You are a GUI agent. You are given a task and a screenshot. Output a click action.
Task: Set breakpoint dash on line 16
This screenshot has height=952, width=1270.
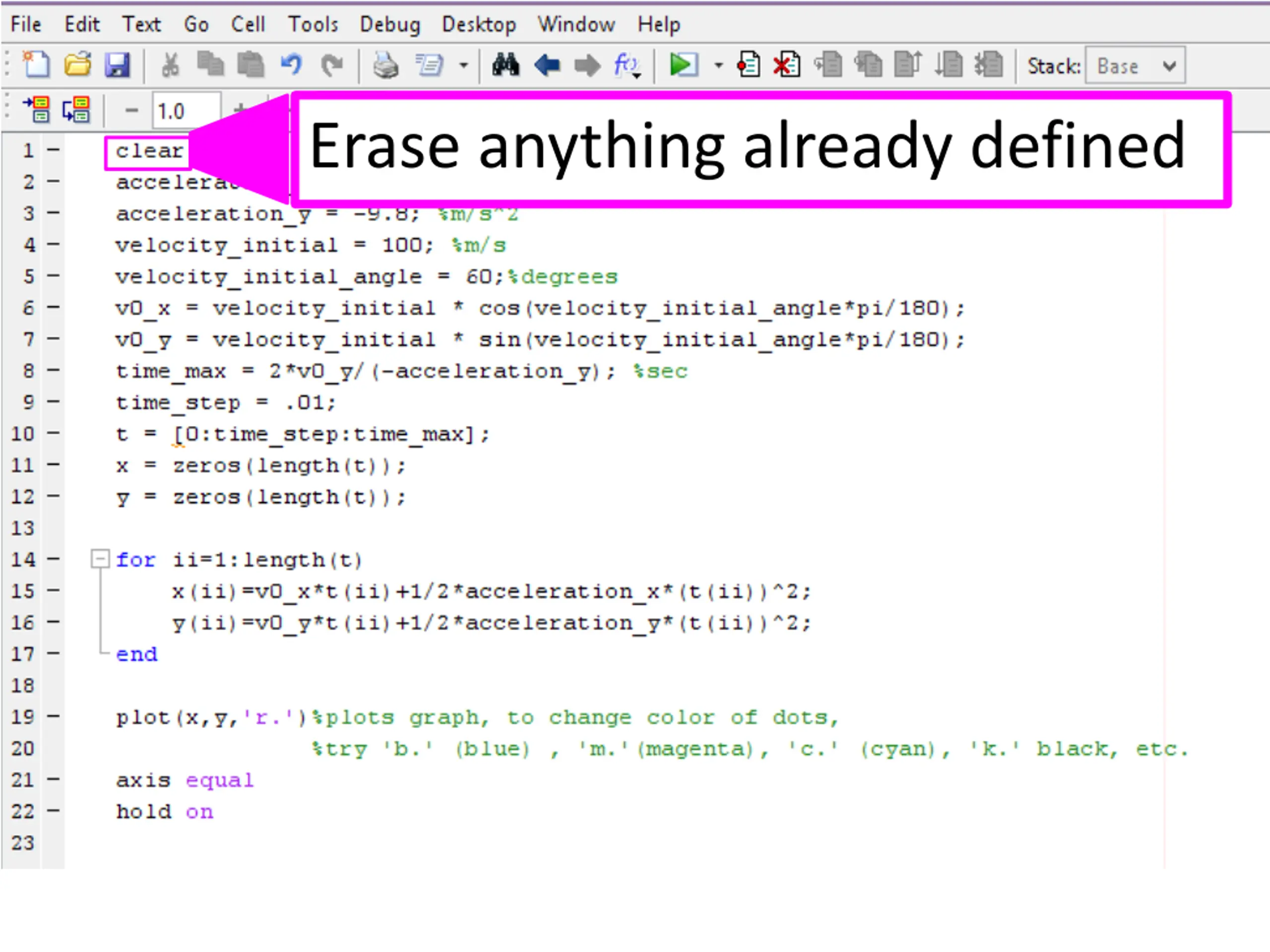click(53, 621)
